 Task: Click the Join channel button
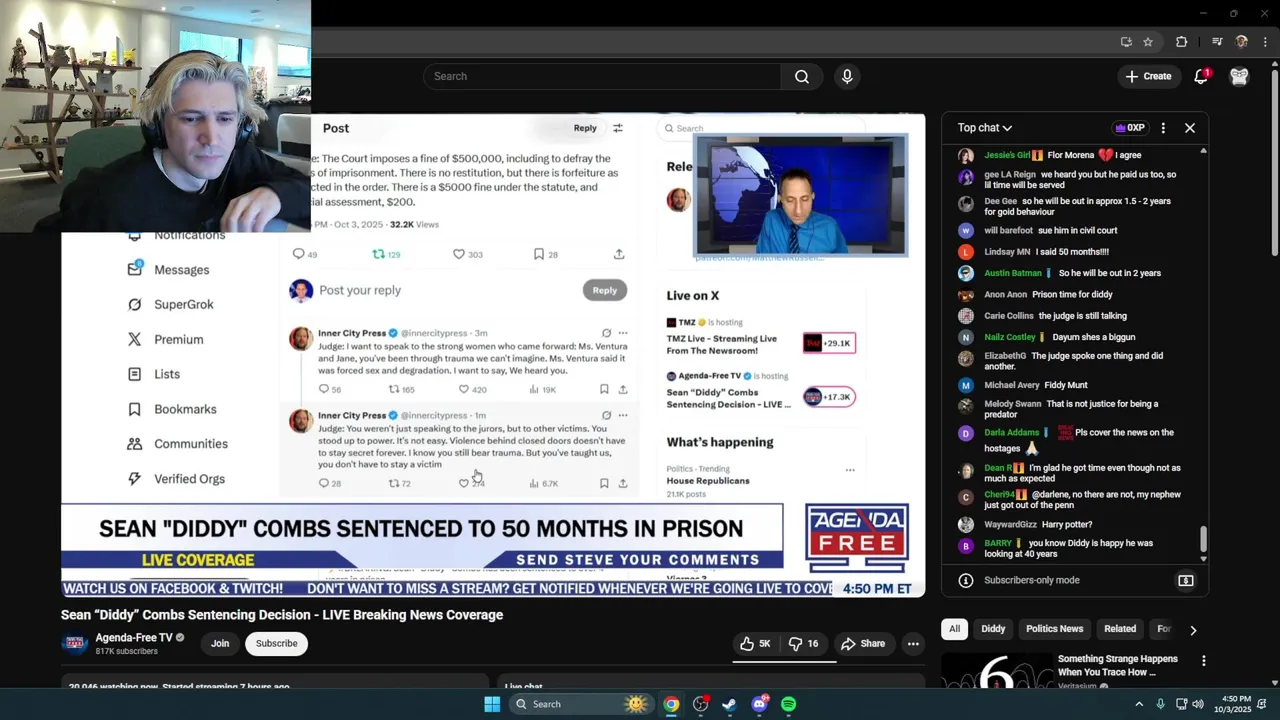[x=220, y=644]
